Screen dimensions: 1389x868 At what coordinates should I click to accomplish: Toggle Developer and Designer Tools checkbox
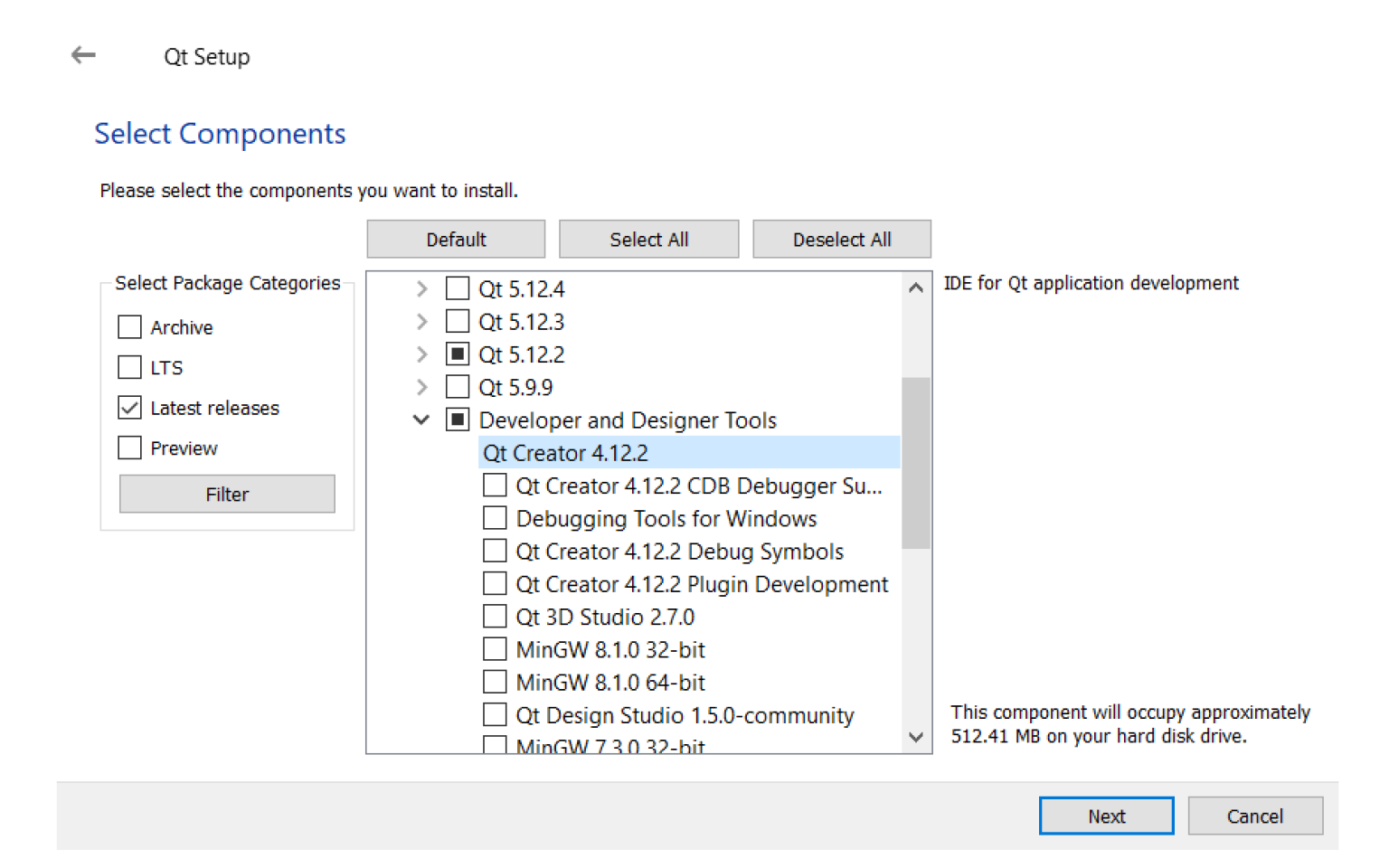[458, 420]
